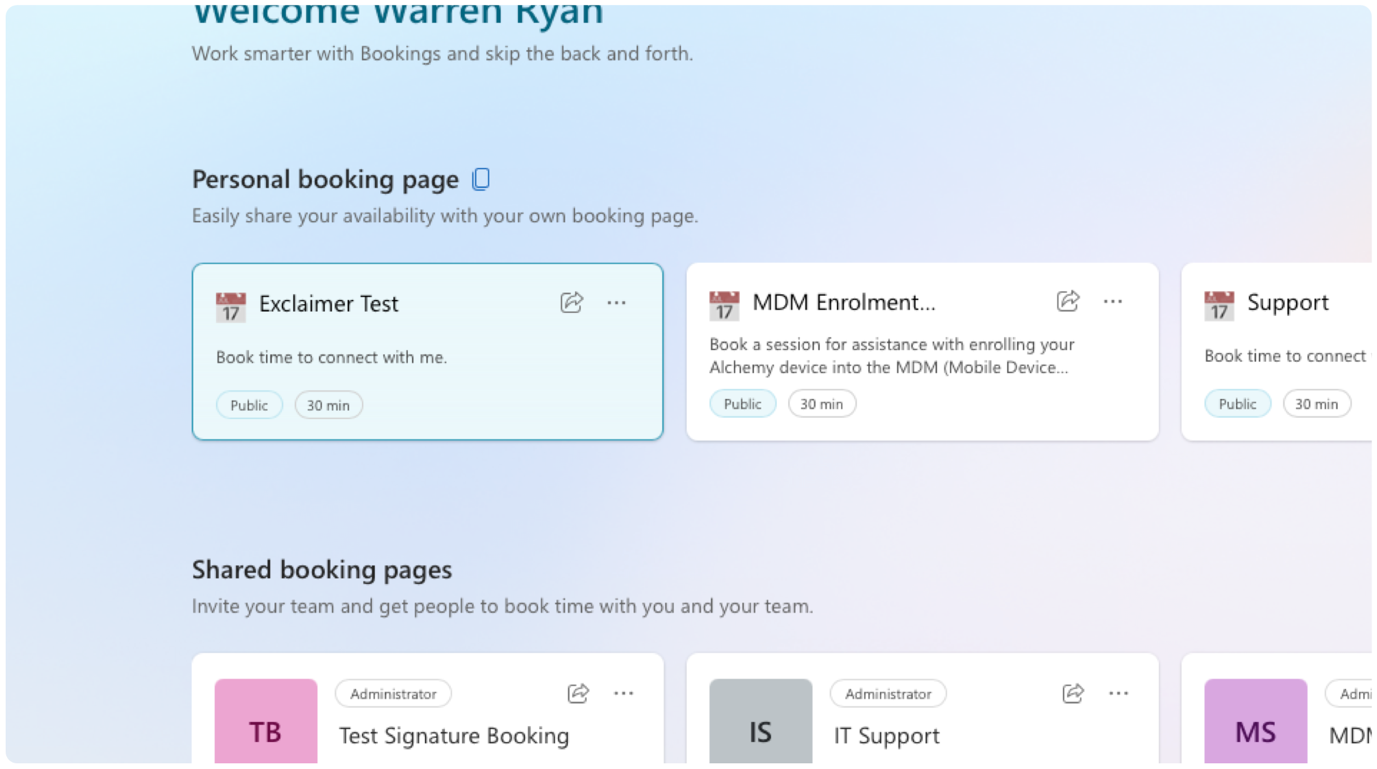Open the IT Support booking page

click(887, 736)
